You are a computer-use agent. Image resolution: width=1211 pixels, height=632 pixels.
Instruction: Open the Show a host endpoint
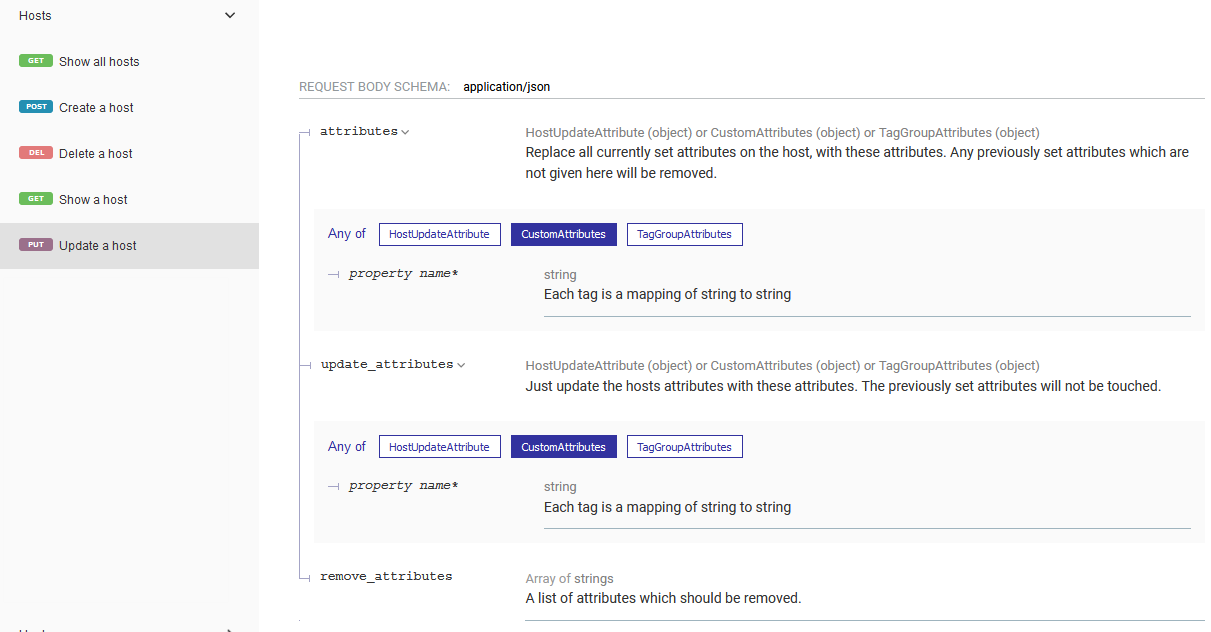point(93,200)
